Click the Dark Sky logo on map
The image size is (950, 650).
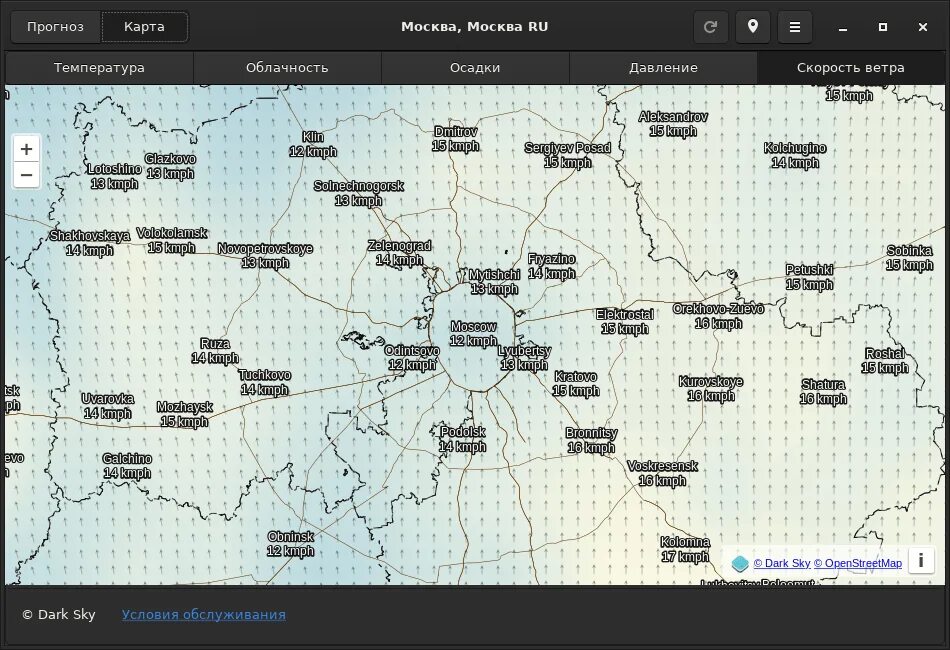tap(740, 563)
